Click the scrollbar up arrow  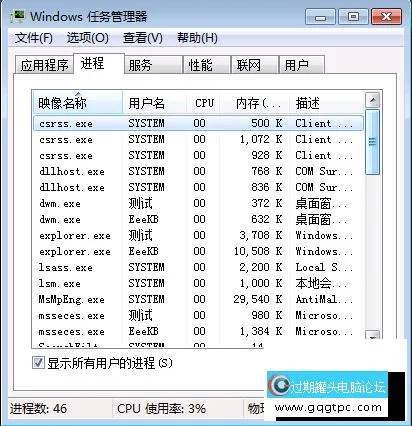(x=373, y=100)
